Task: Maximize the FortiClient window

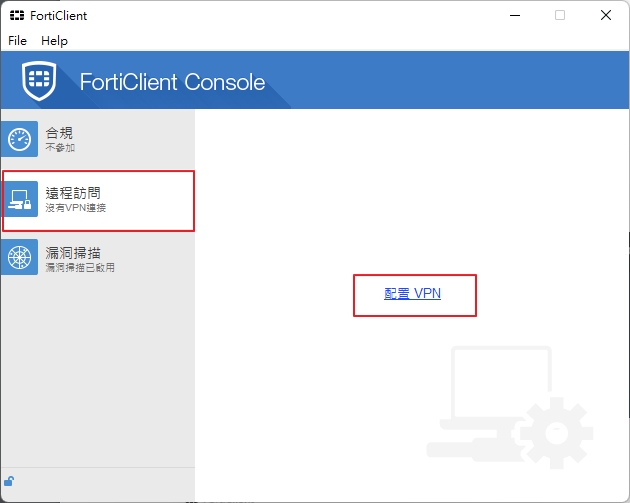Action: [560, 15]
